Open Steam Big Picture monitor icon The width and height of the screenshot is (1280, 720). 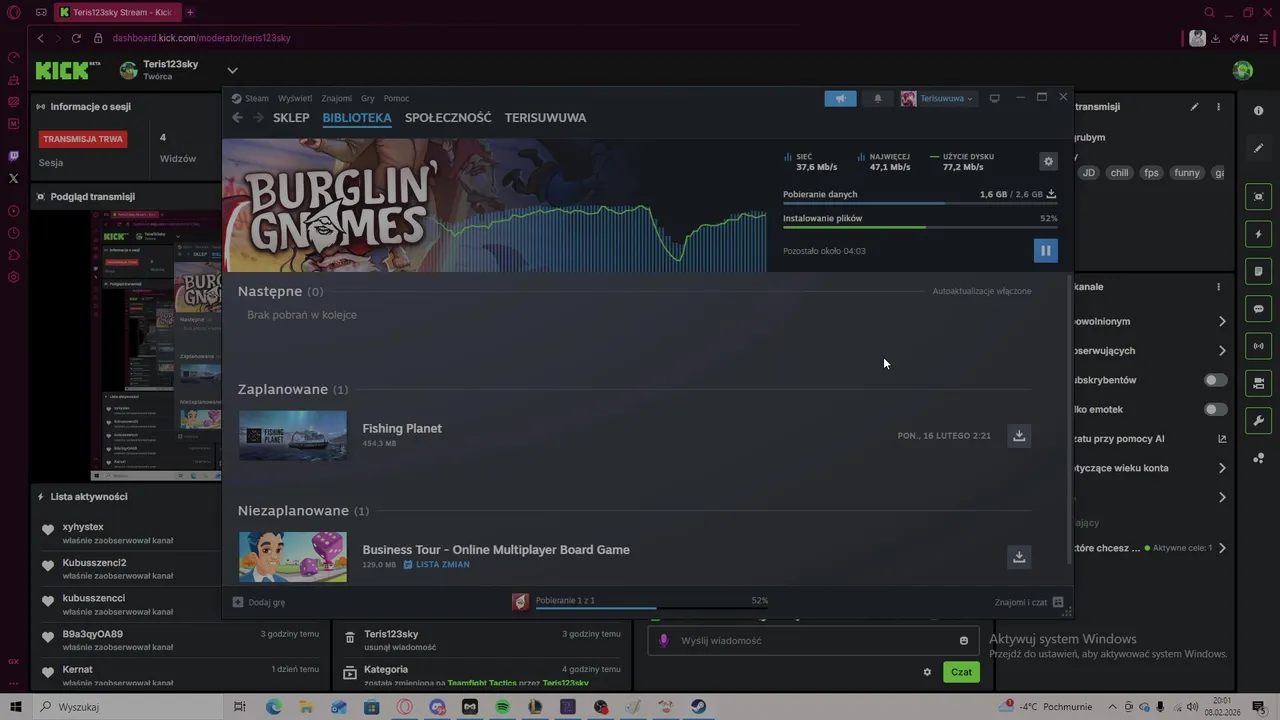coord(994,98)
